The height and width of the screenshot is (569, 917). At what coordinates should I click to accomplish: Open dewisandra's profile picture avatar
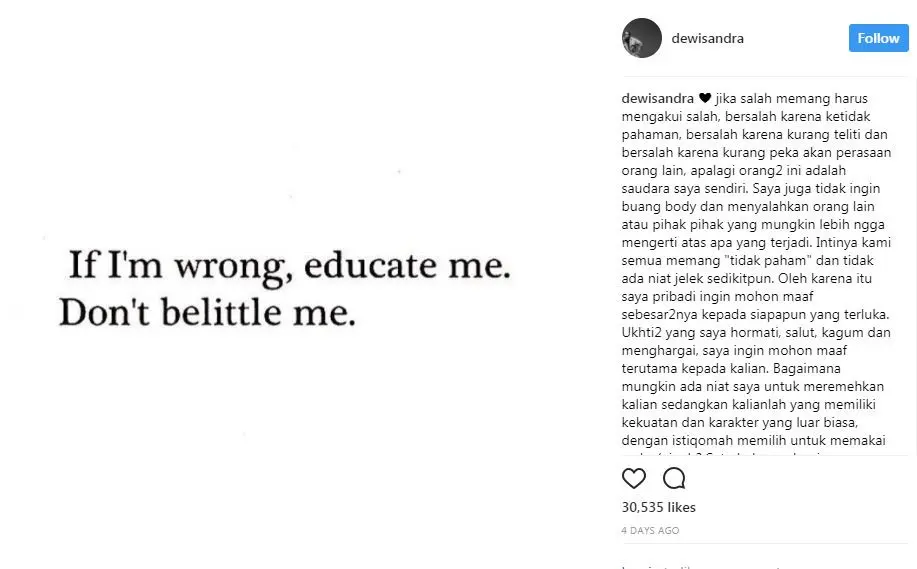click(x=641, y=38)
